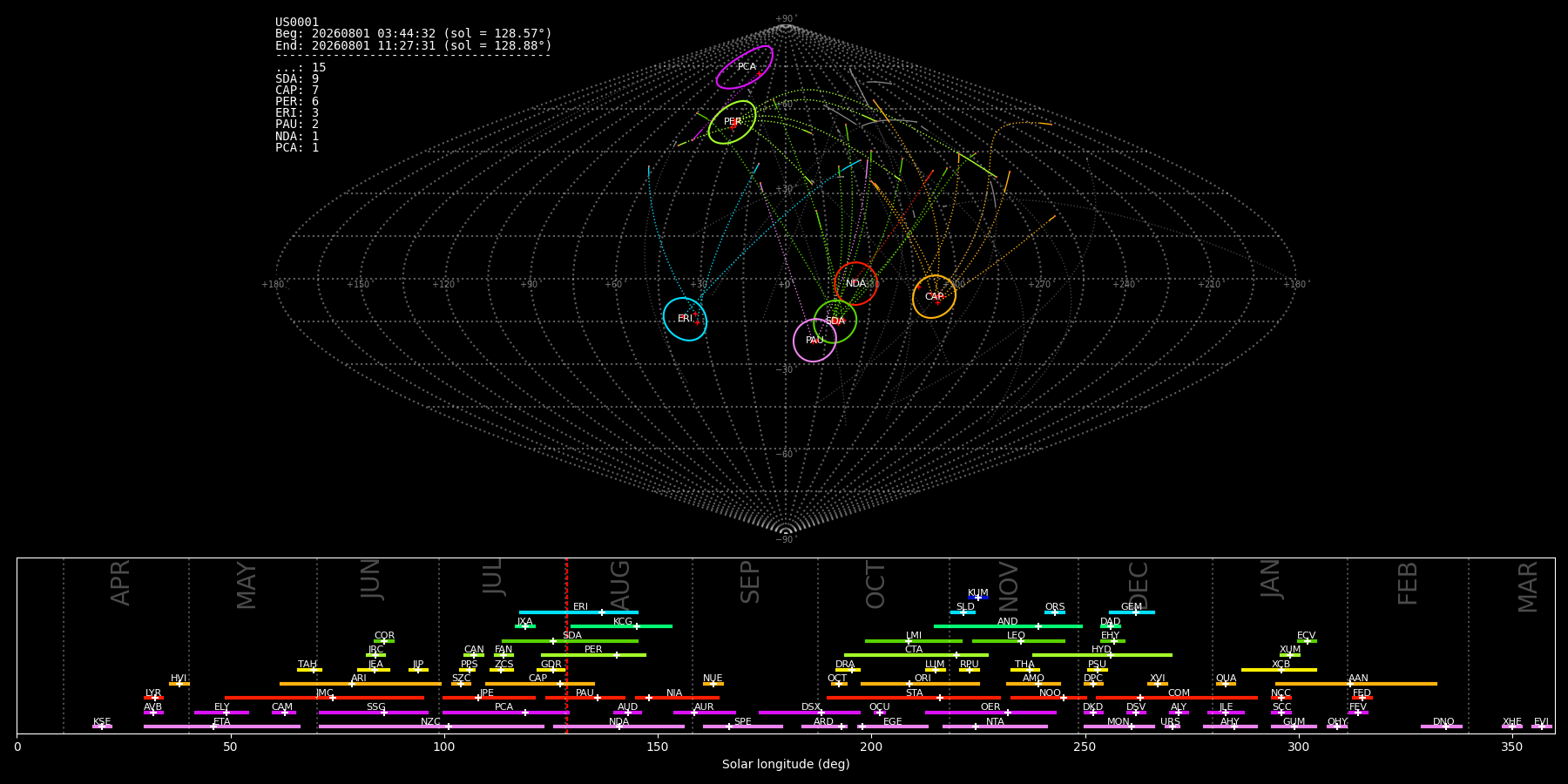The width and height of the screenshot is (1568, 784).
Task: Click the 0 tick label on longitude axis
Action: pyautogui.click(x=17, y=747)
